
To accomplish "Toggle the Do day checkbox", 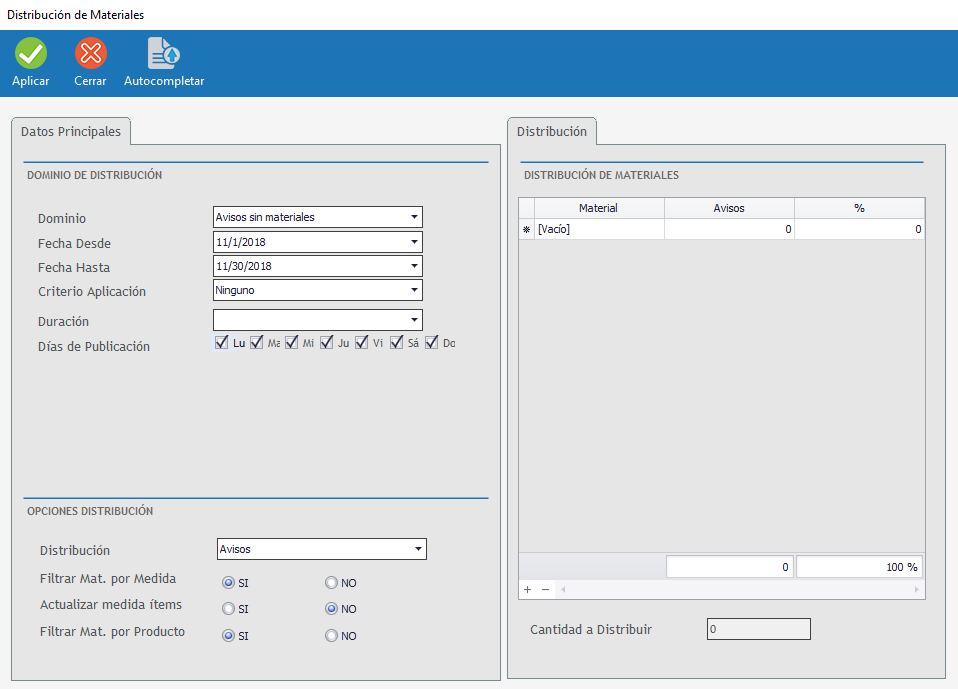I will (x=432, y=343).
